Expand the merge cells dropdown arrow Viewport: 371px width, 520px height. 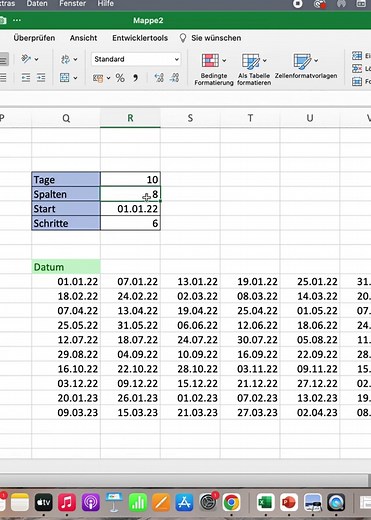coord(75,78)
